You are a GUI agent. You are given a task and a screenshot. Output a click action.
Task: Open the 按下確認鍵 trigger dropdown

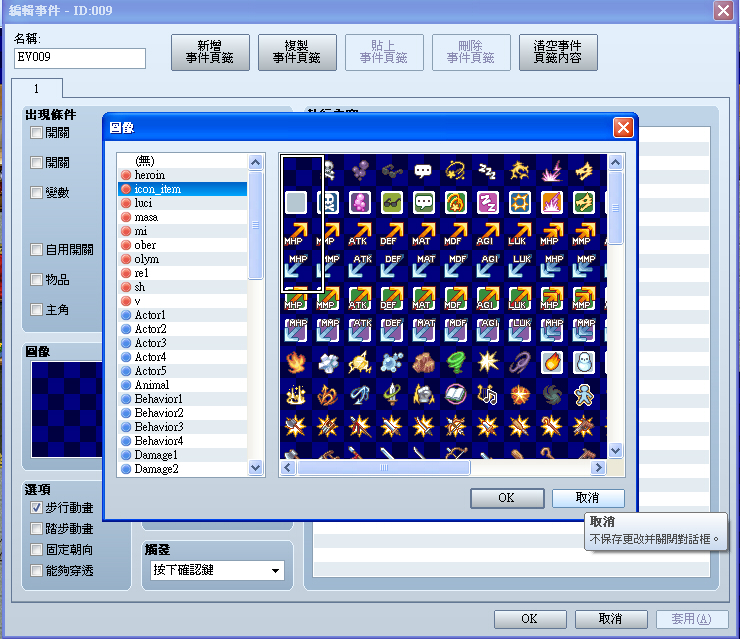tap(218, 570)
